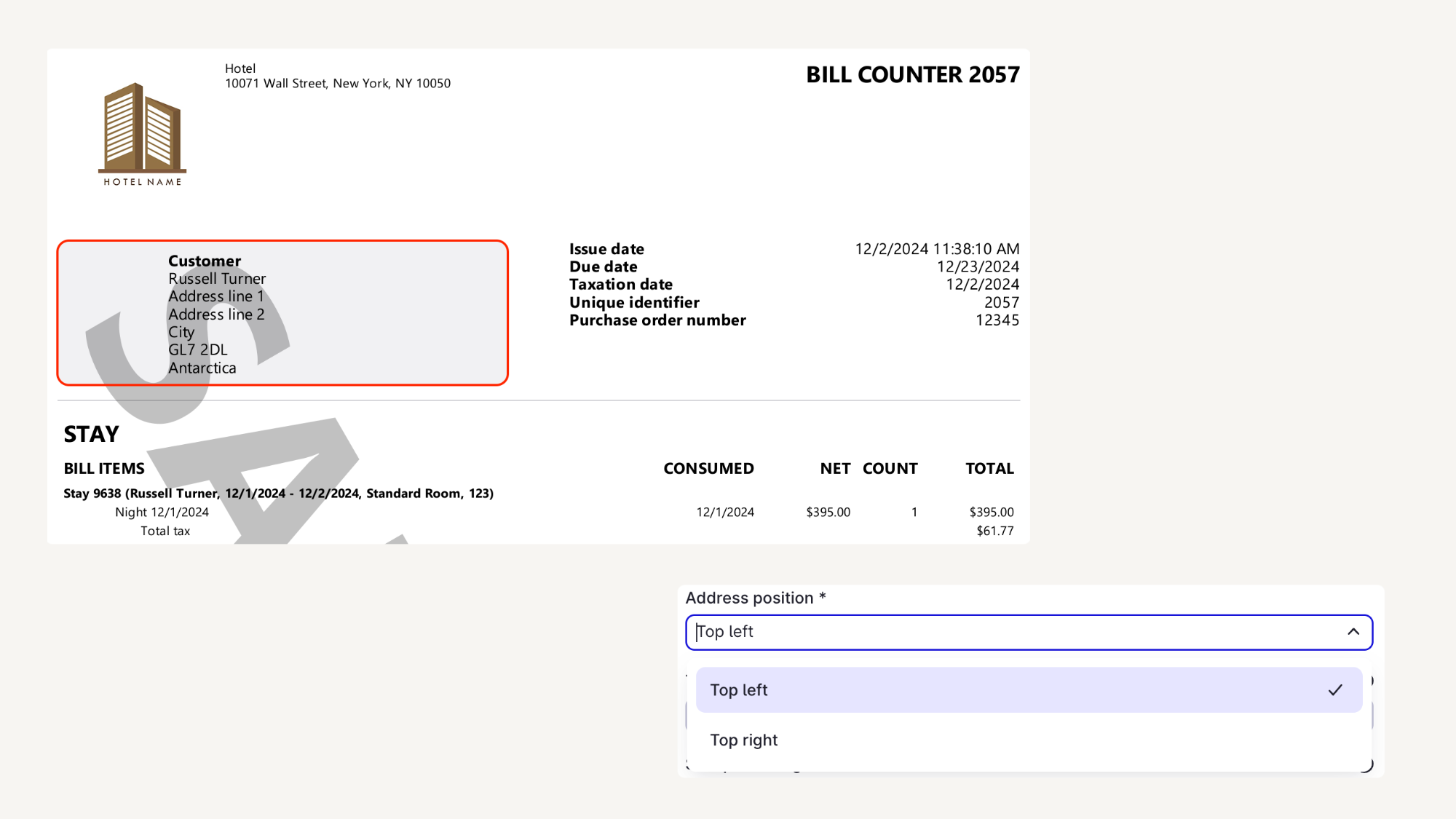Click the Due date value 12/23/2024
Screen dimensions: 1456x819
pos(978,267)
